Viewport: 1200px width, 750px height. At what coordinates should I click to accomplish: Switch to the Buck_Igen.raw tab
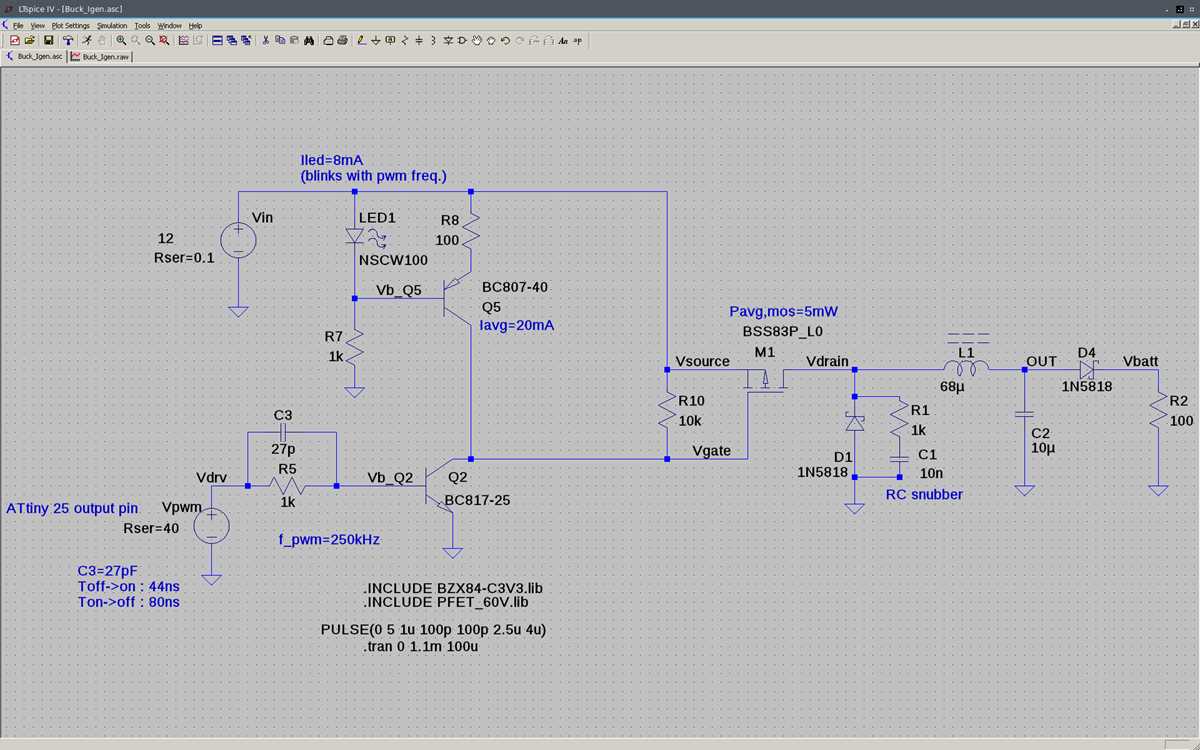[x=100, y=57]
